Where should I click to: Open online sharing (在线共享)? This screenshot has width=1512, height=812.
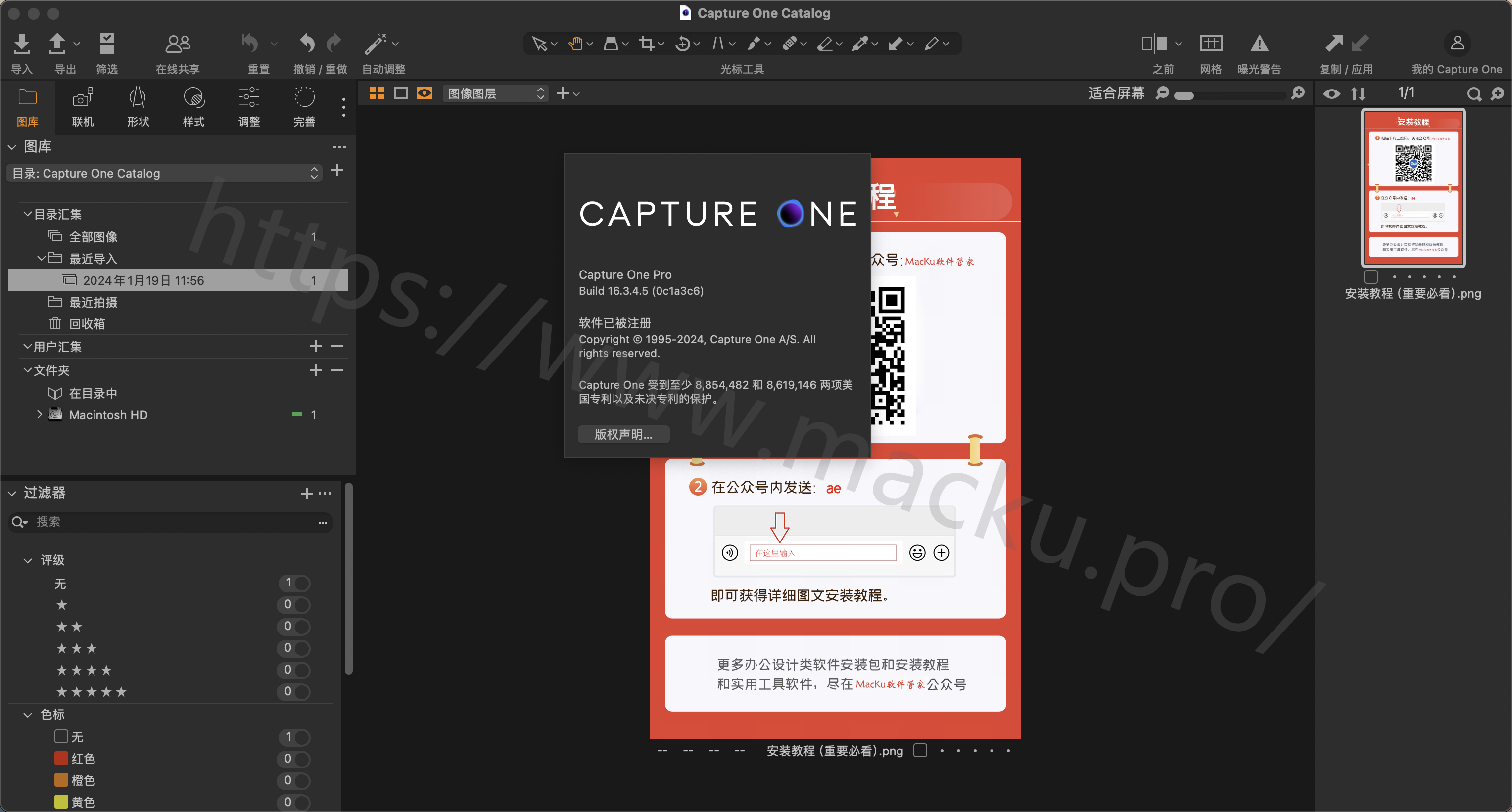coord(177,43)
